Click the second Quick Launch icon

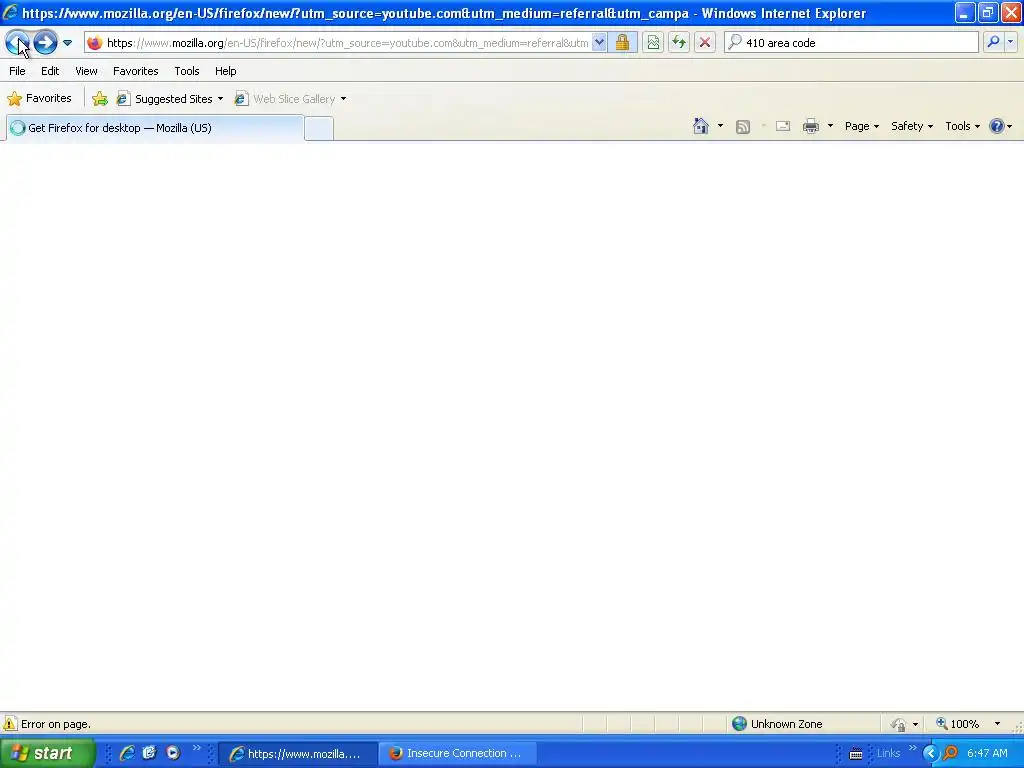click(x=150, y=753)
